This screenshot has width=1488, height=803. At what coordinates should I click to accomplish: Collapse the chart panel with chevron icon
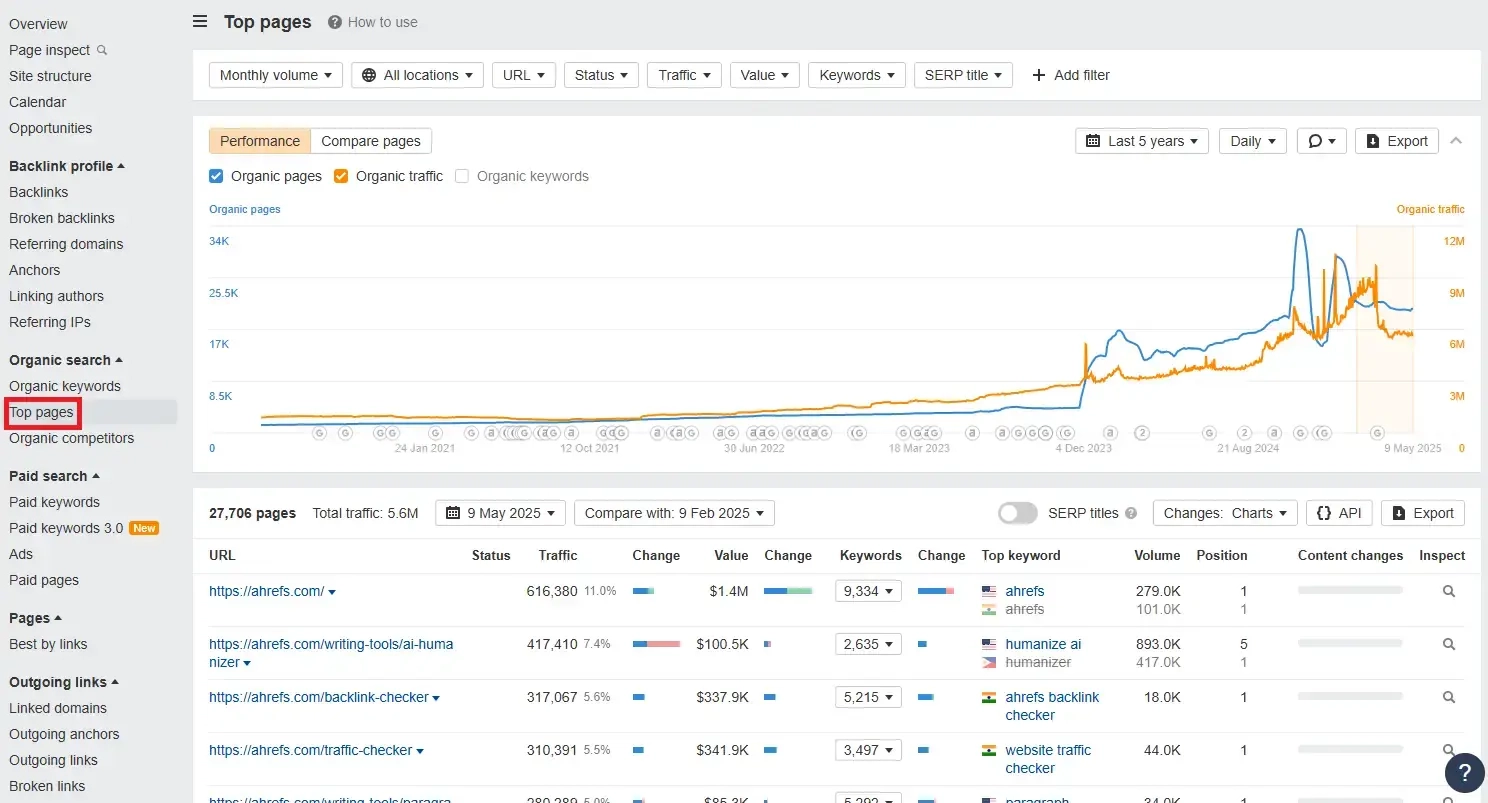[1456, 141]
